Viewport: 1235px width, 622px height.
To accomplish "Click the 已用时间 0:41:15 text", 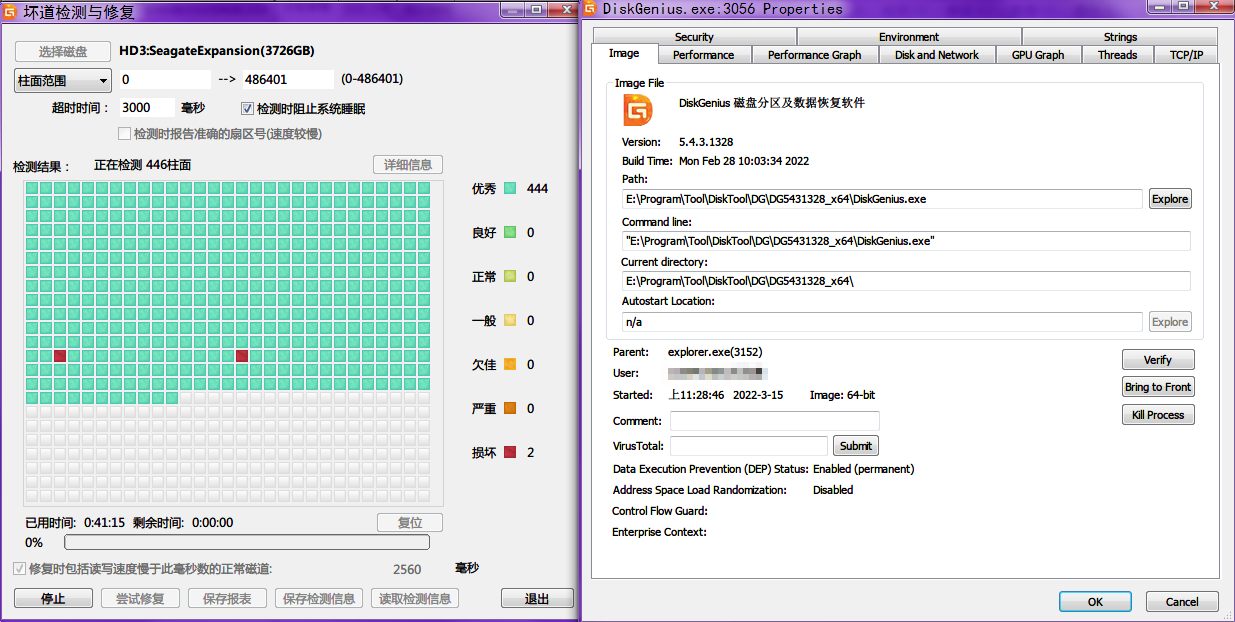I will (75, 522).
